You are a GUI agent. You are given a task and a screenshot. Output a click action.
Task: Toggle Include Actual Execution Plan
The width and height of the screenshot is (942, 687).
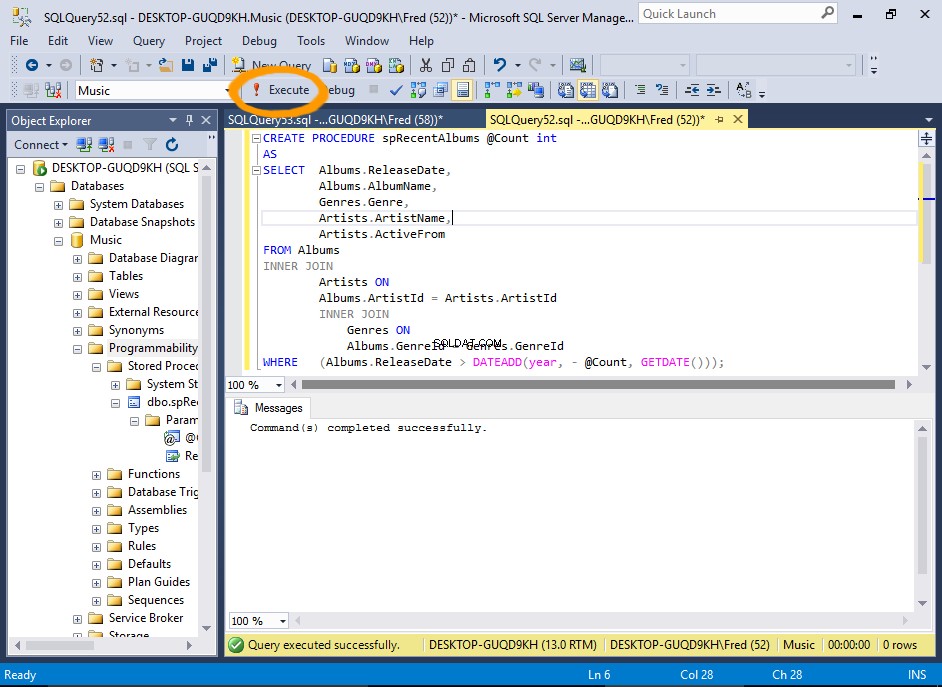(x=492, y=91)
